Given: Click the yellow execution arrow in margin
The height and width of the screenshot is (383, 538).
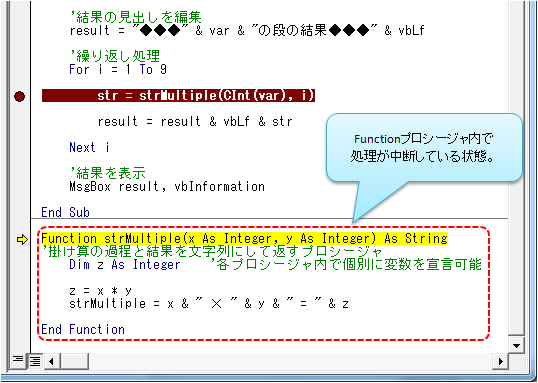Looking at the screenshot, I should (x=22, y=240).
